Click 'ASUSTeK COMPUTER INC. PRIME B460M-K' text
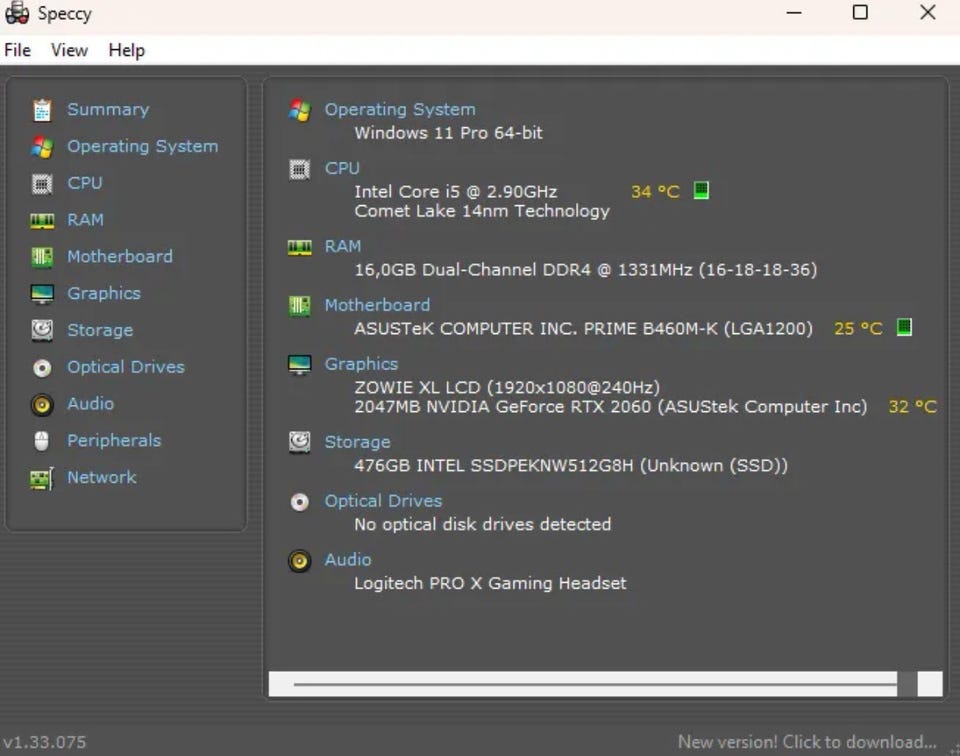Screen dimensions: 960x756 [x=583, y=329]
